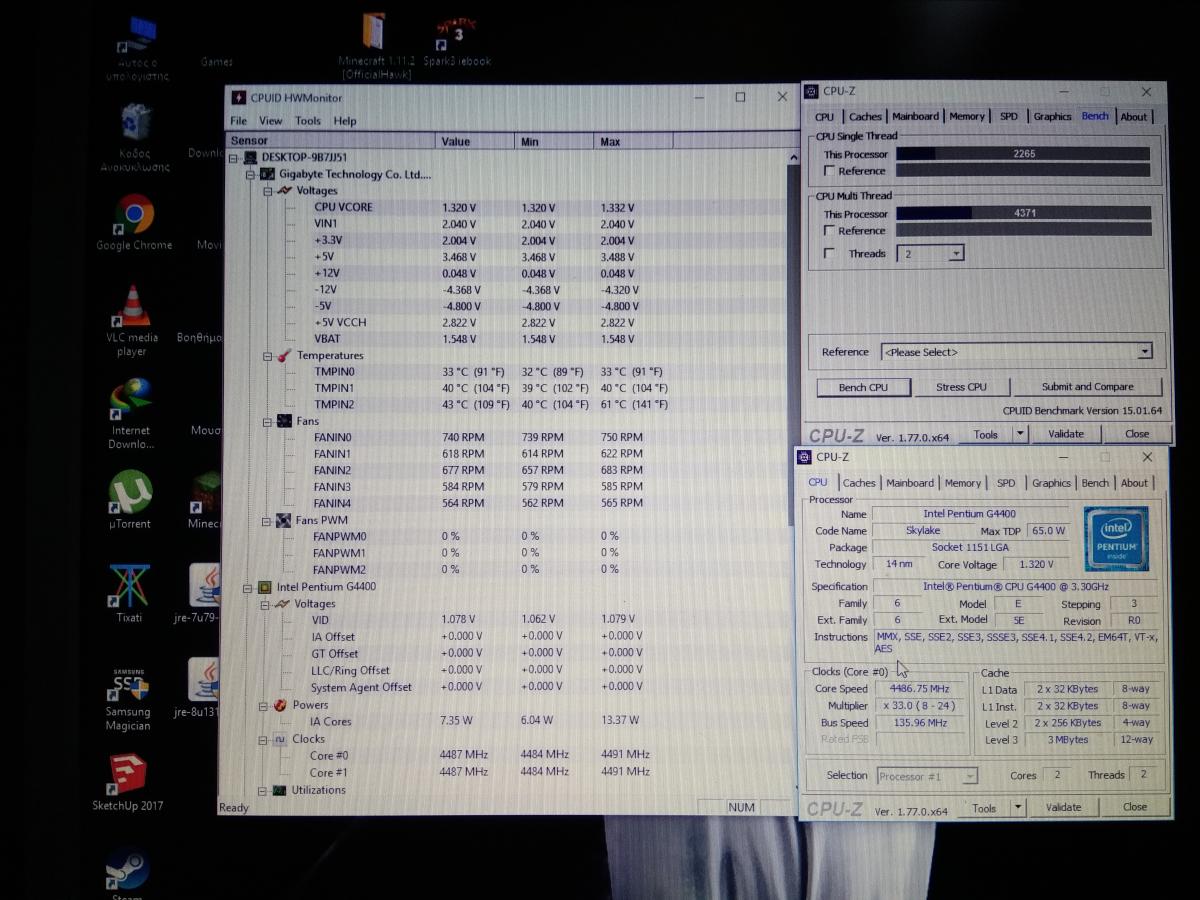
Task: Click the HWMonitor title bar lightning icon
Action: pyautogui.click(x=238, y=97)
